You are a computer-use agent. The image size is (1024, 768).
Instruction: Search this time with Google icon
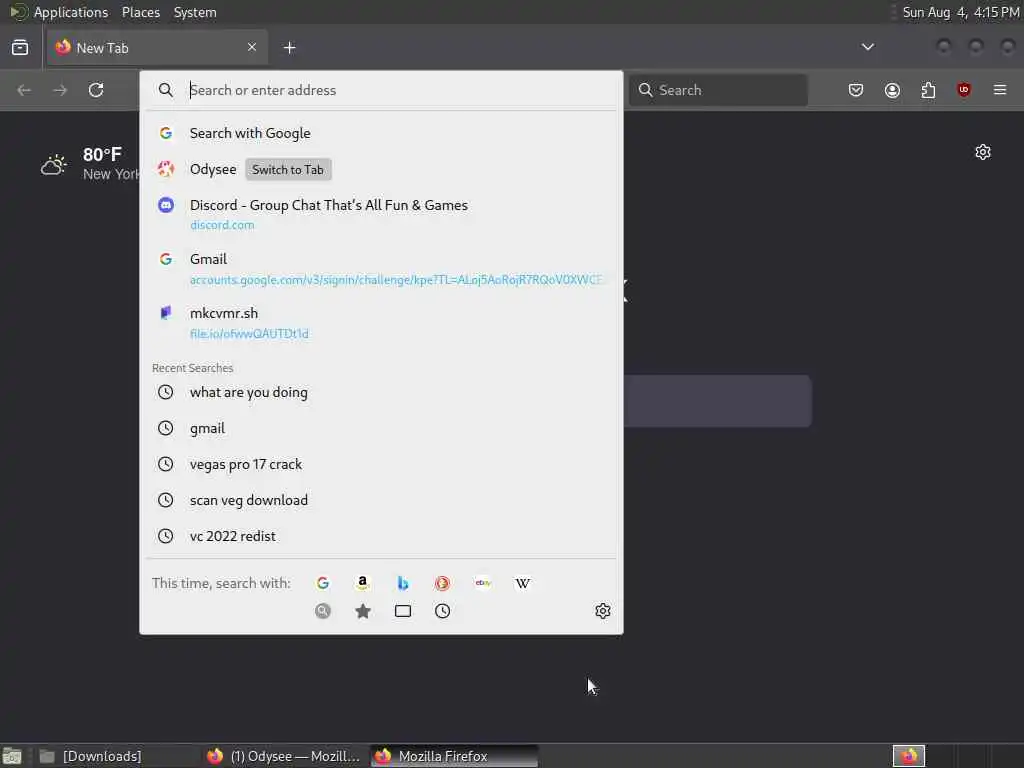(323, 583)
